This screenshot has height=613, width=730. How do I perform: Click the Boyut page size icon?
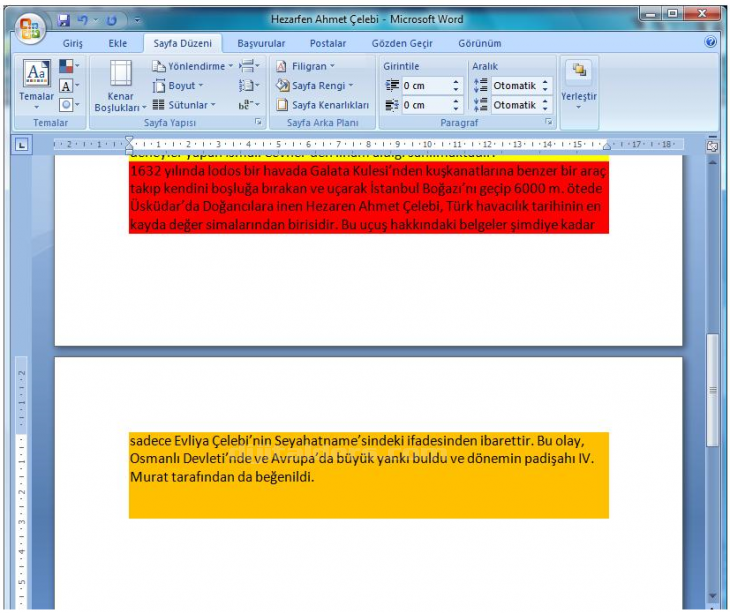click(x=159, y=86)
